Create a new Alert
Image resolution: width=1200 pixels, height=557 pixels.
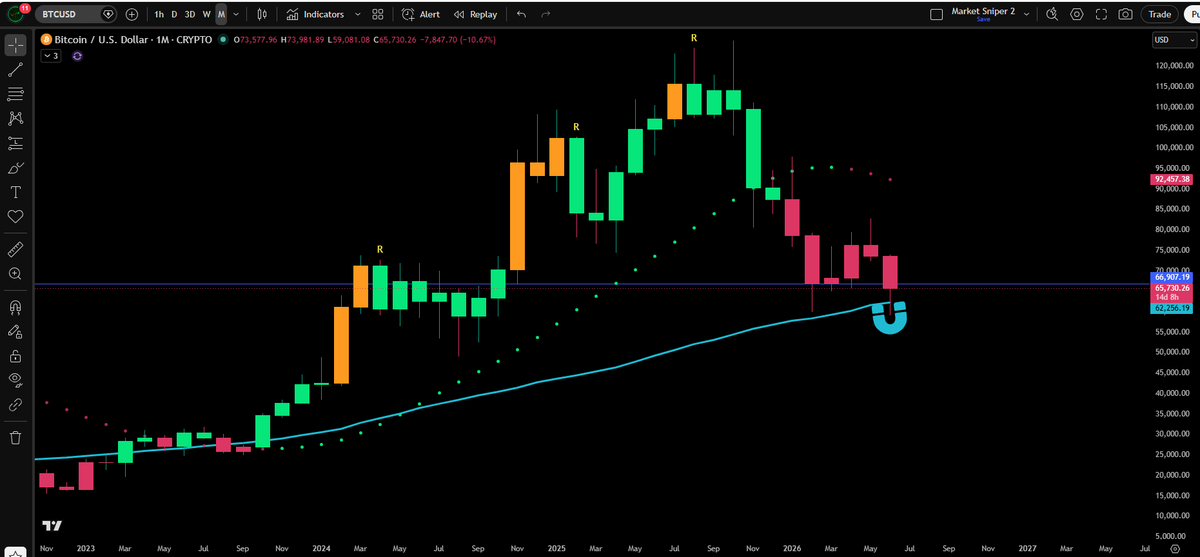click(x=421, y=15)
